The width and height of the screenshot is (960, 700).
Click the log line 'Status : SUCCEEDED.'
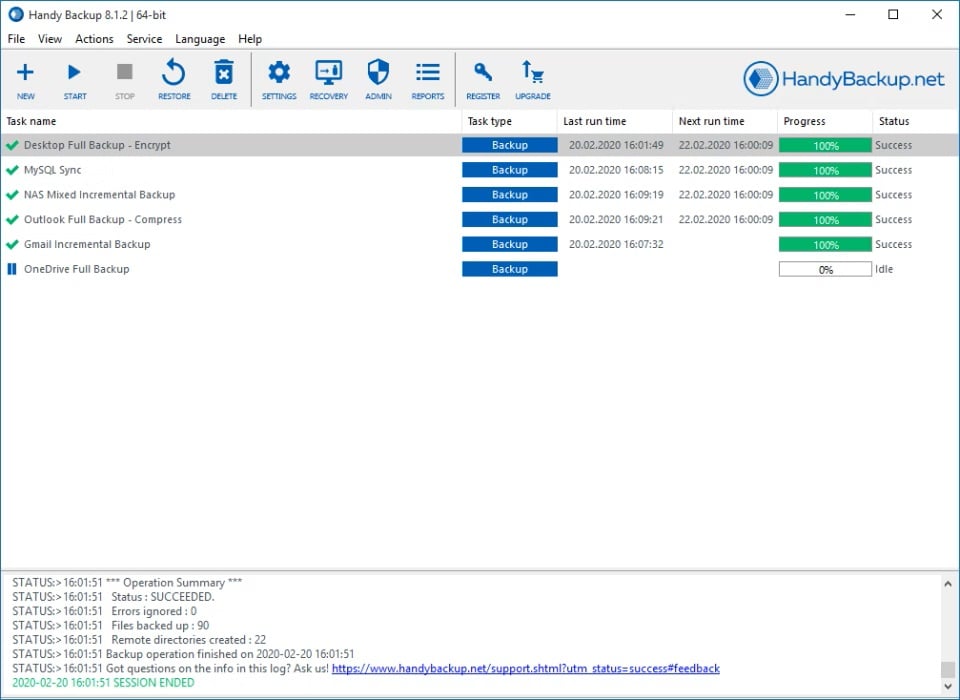(113, 597)
